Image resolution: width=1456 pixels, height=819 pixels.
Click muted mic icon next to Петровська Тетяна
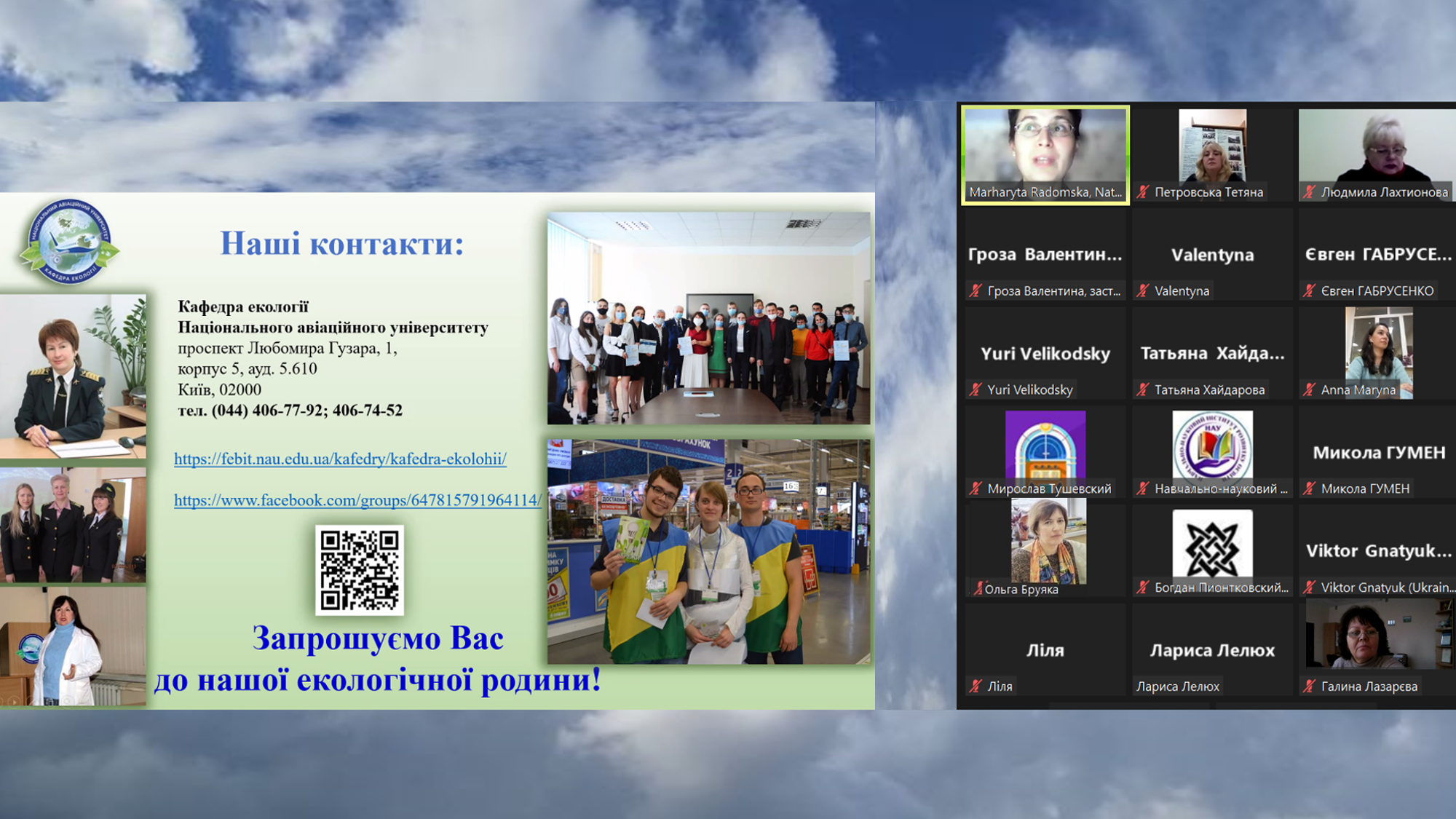(x=1143, y=192)
